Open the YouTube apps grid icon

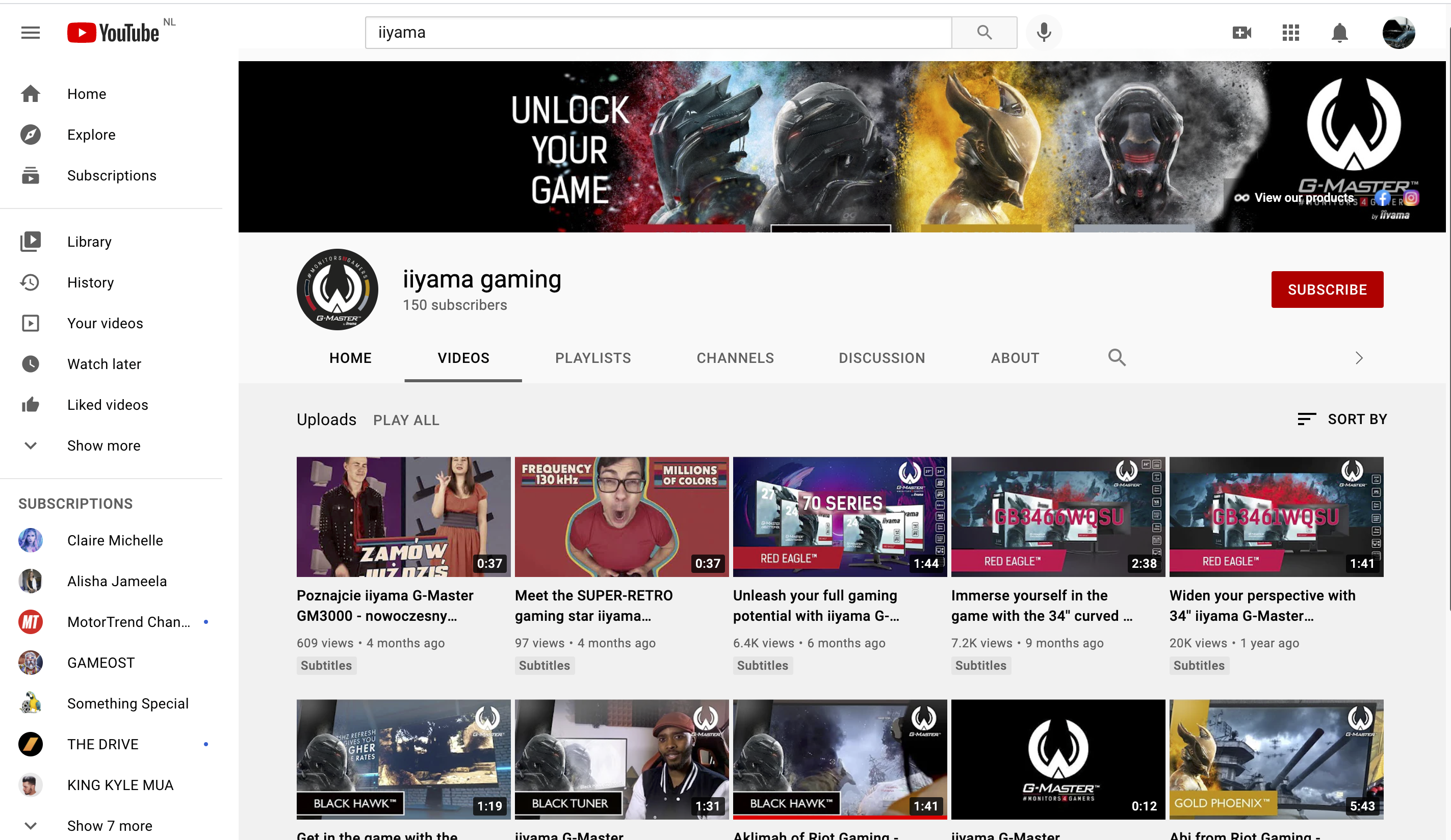tap(1290, 33)
